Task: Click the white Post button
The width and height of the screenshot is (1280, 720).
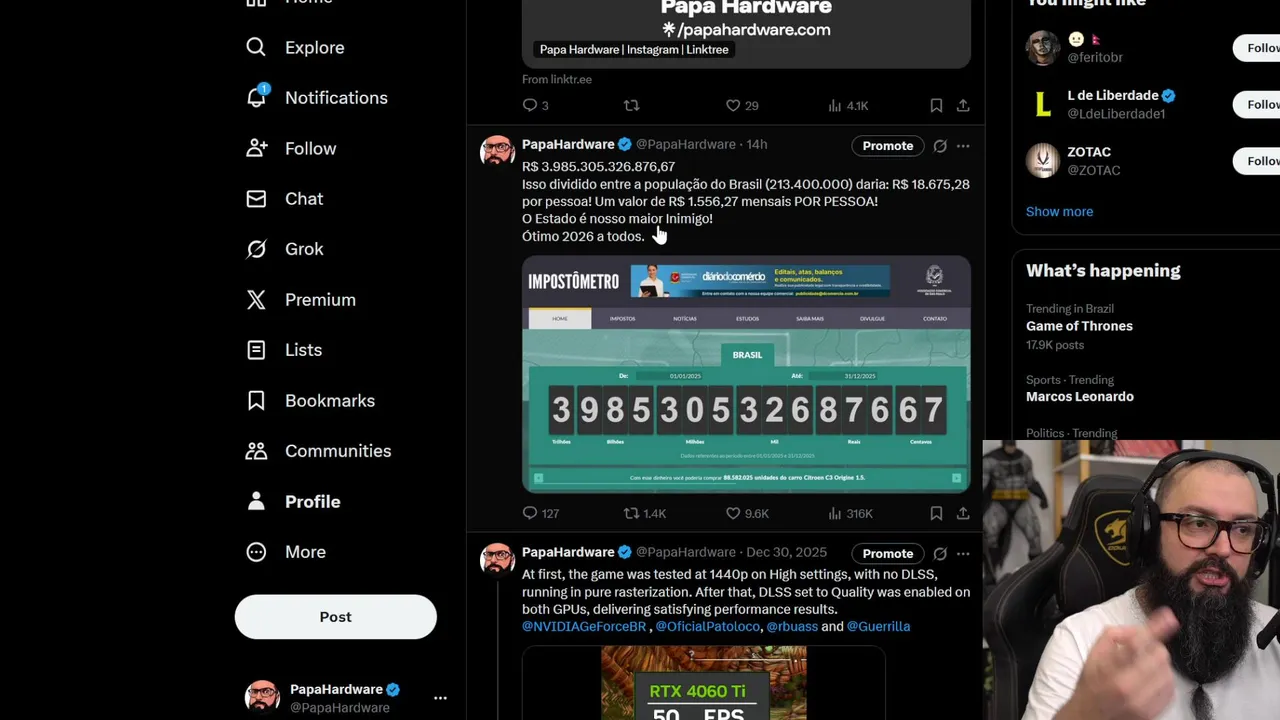Action: click(x=336, y=617)
